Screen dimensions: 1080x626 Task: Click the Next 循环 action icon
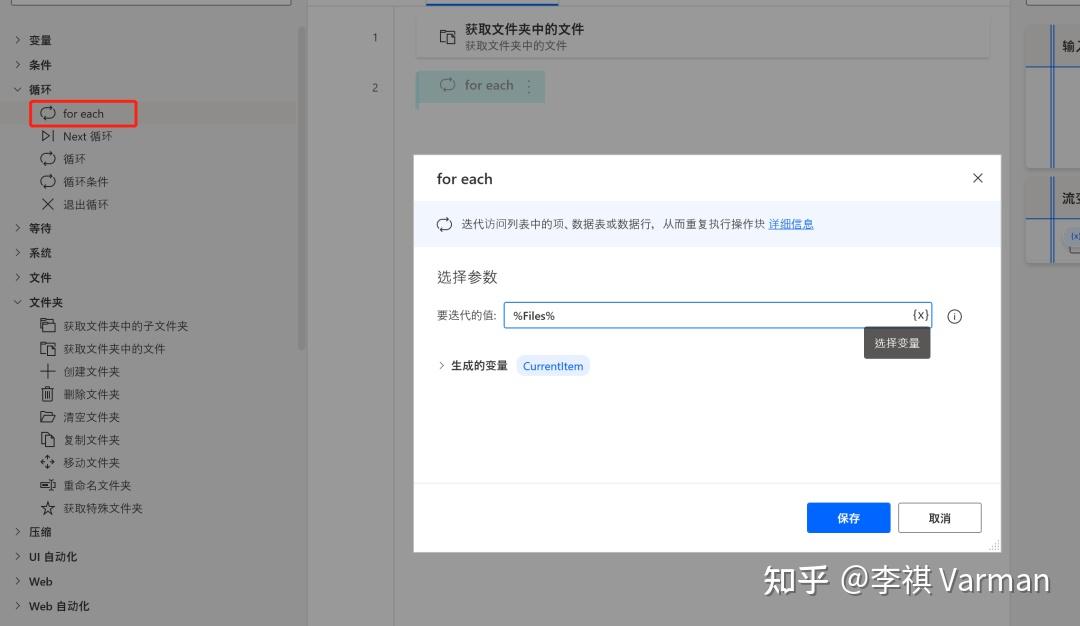(47, 136)
